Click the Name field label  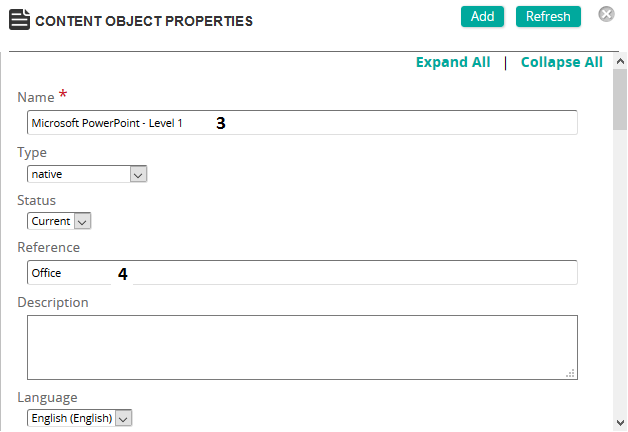coord(36,97)
